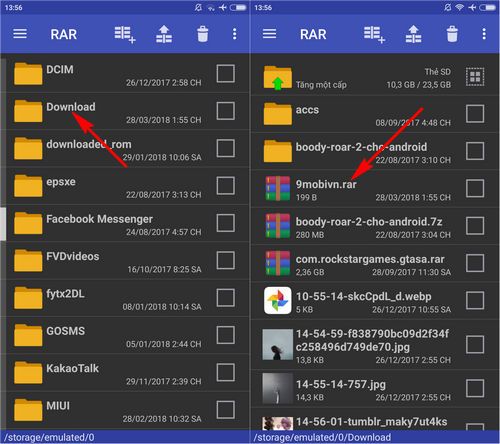Tap boody-roar-2-cho-android.7z archive icon

pos(277,226)
